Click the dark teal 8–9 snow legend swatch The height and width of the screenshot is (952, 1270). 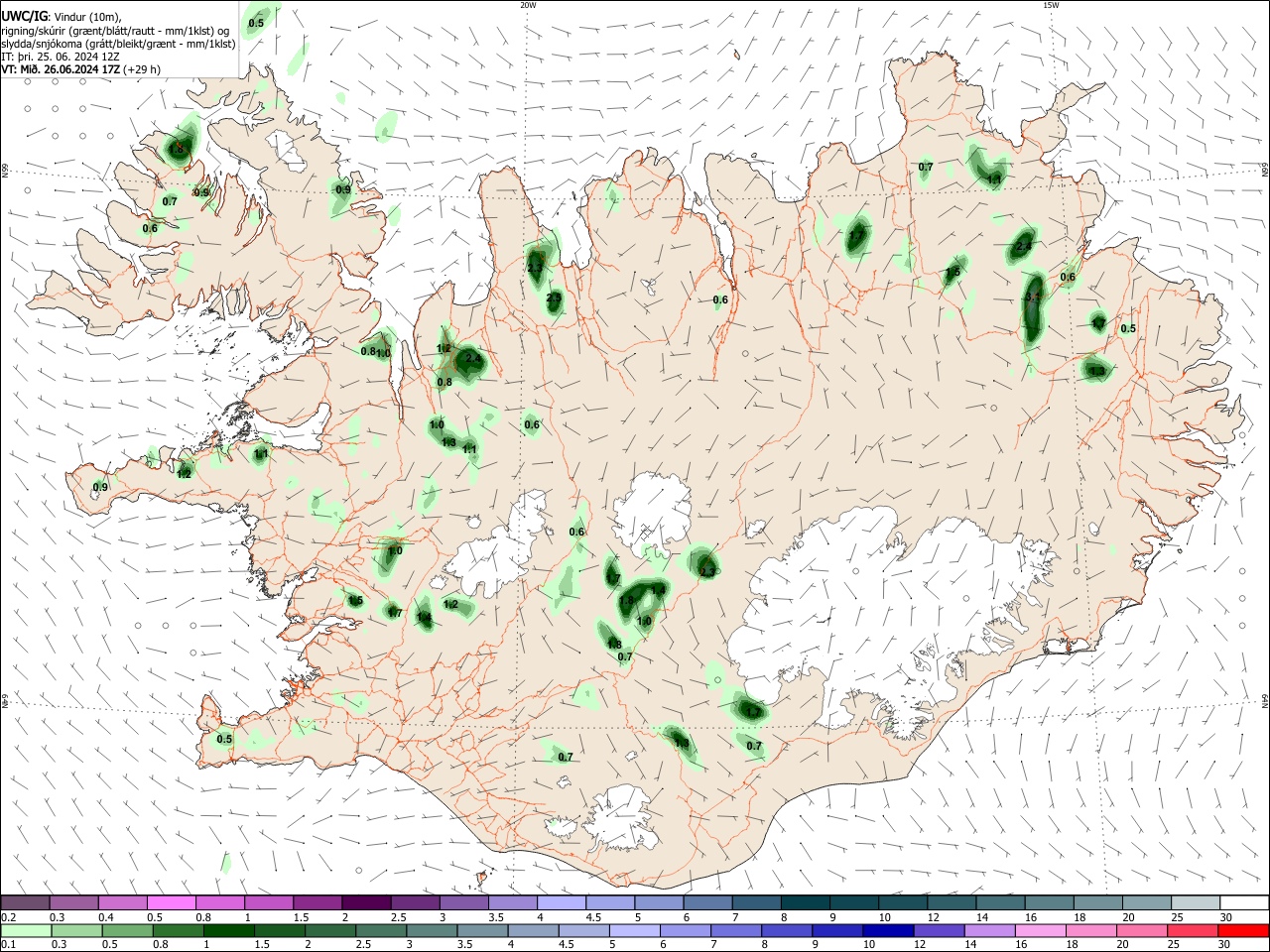pyautogui.click(x=805, y=903)
